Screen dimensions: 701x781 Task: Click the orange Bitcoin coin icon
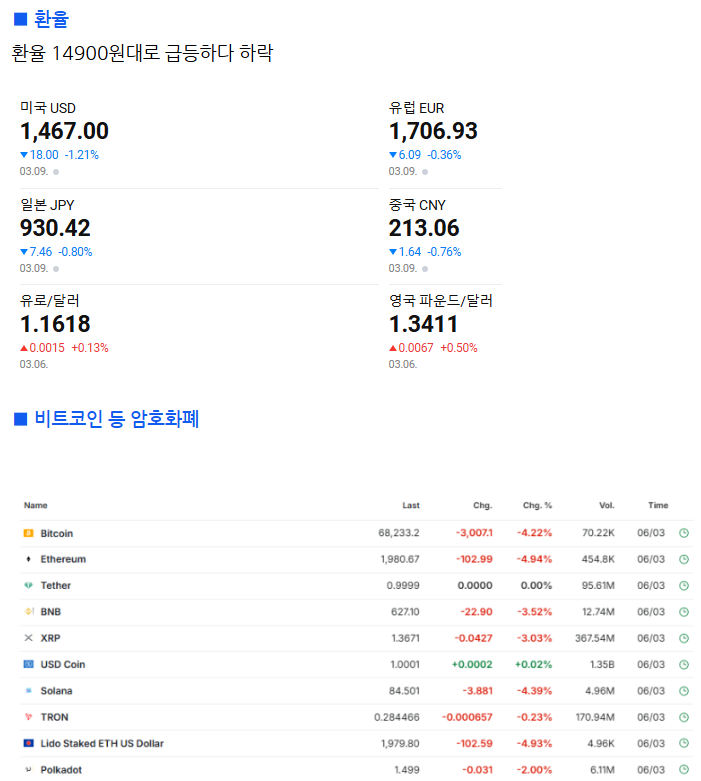point(28,533)
